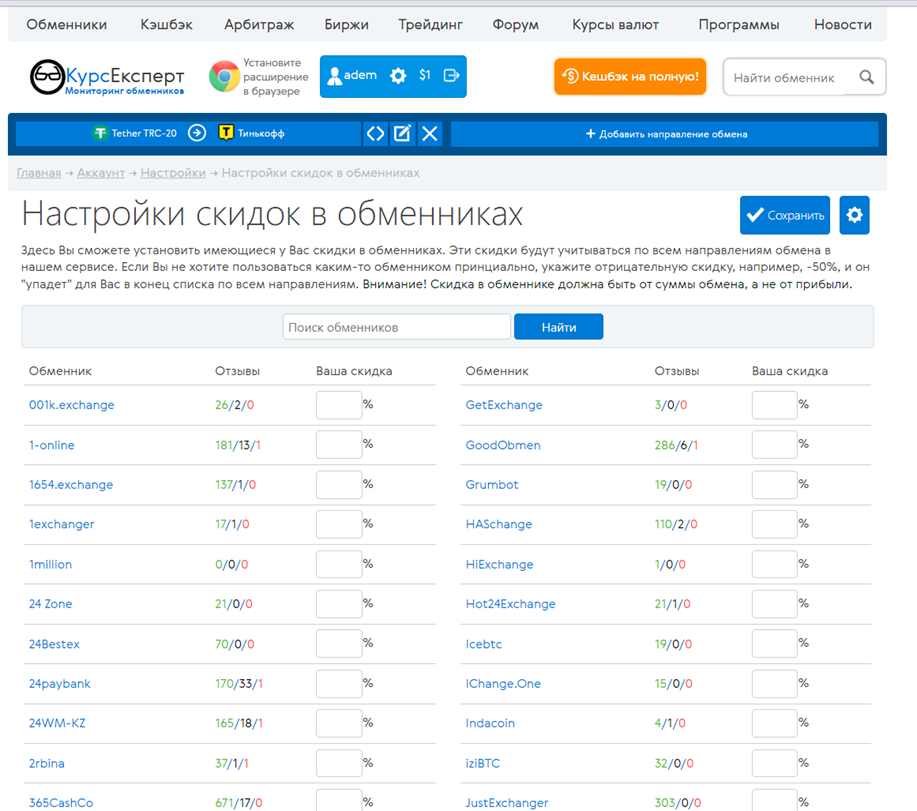Viewport: 917px width, 811px height.
Task: Open the HiExchange exchanger link
Action: (x=499, y=564)
